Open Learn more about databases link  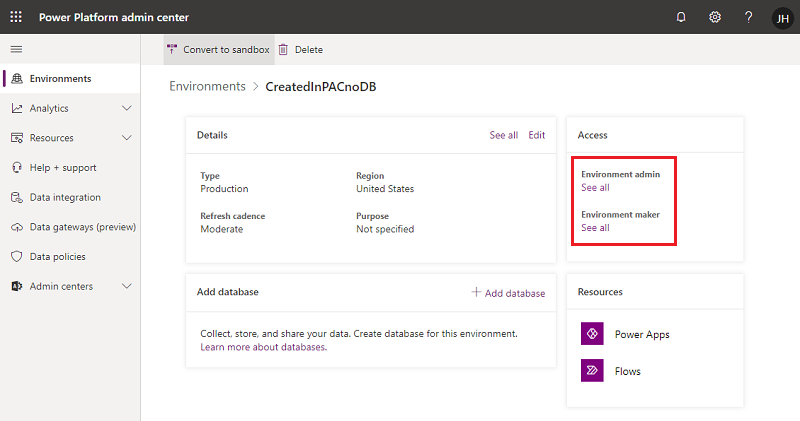click(264, 347)
